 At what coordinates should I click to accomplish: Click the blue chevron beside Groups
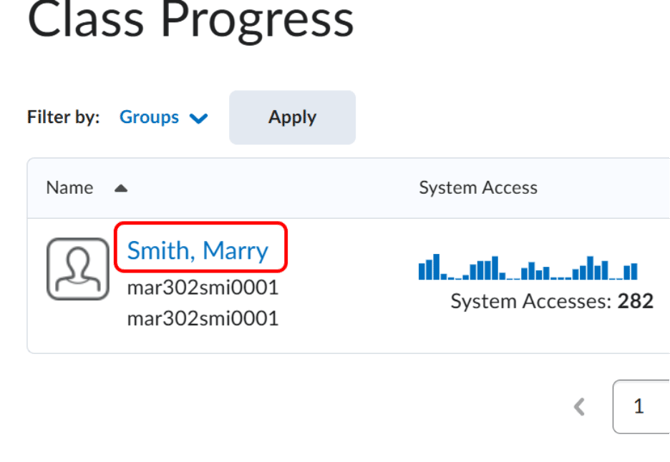coord(199,118)
